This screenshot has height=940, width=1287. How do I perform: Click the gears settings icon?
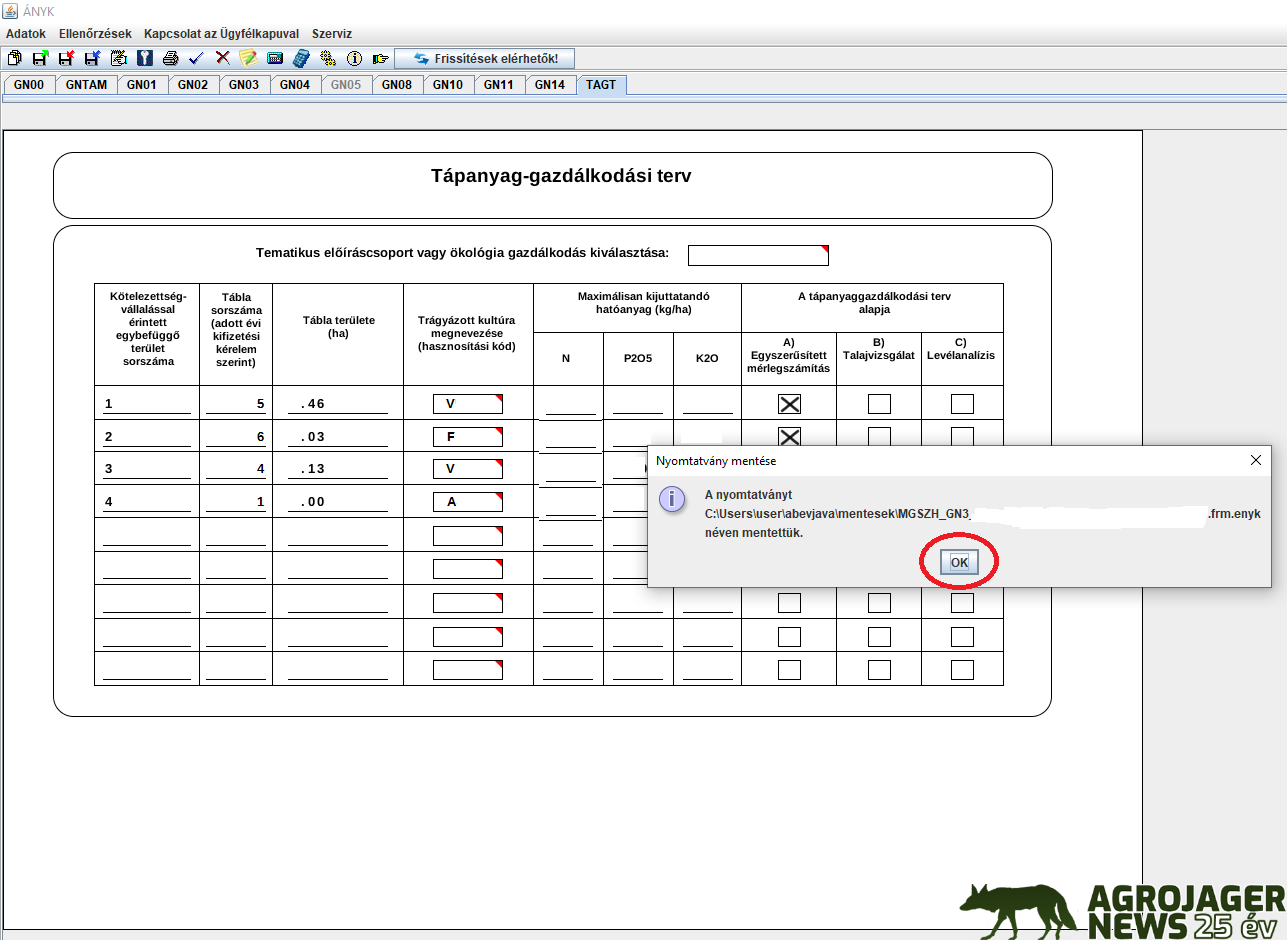click(x=327, y=59)
